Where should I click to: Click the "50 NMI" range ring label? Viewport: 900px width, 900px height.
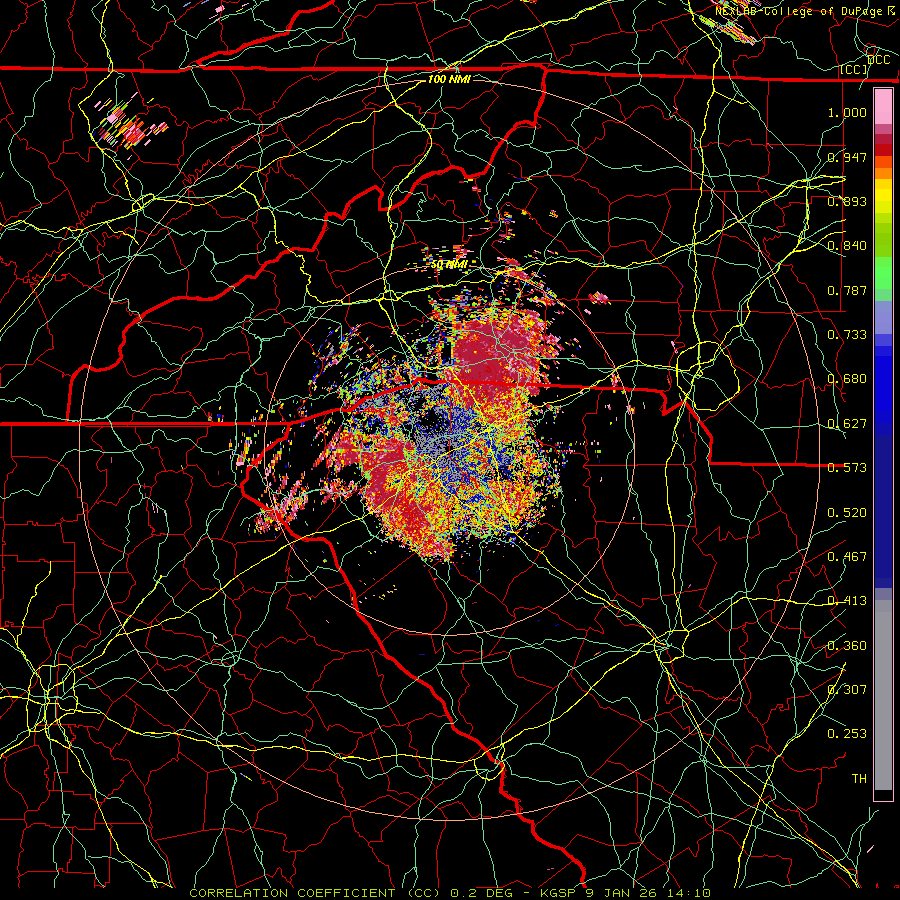(x=449, y=264)
